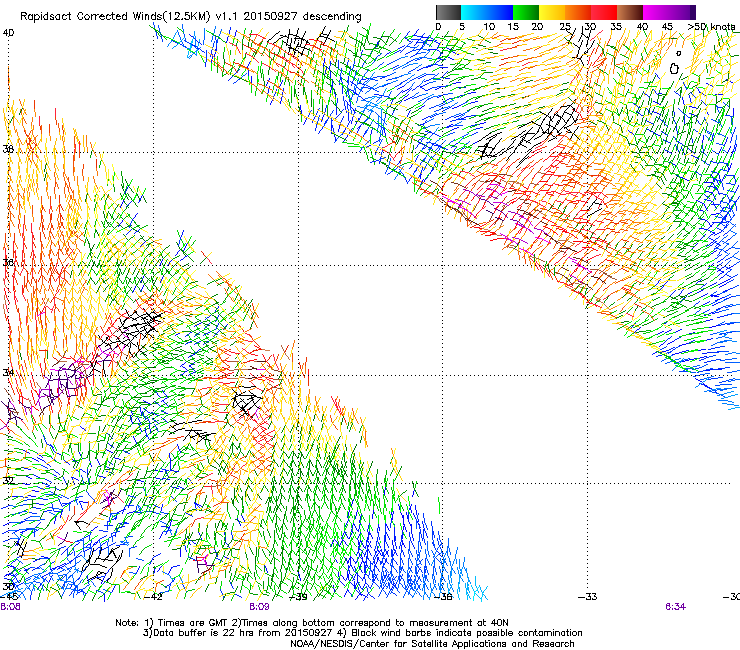Click the green 15-20 knots legend swatch
The image size is (740, 650).
click(x=526, y=12)
